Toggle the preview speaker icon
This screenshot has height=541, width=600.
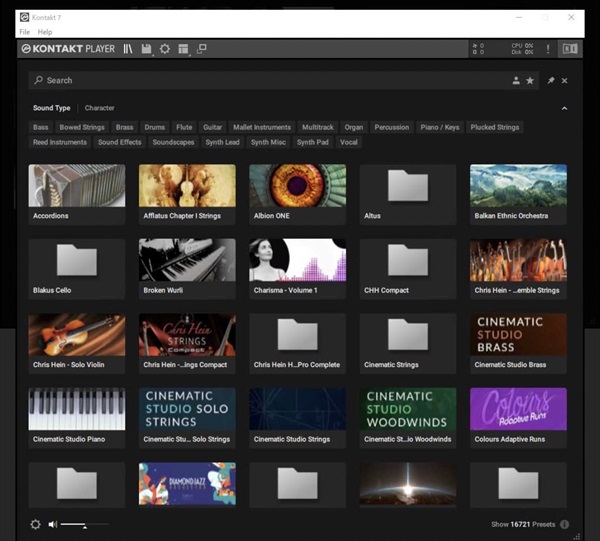tap(53, 524)
